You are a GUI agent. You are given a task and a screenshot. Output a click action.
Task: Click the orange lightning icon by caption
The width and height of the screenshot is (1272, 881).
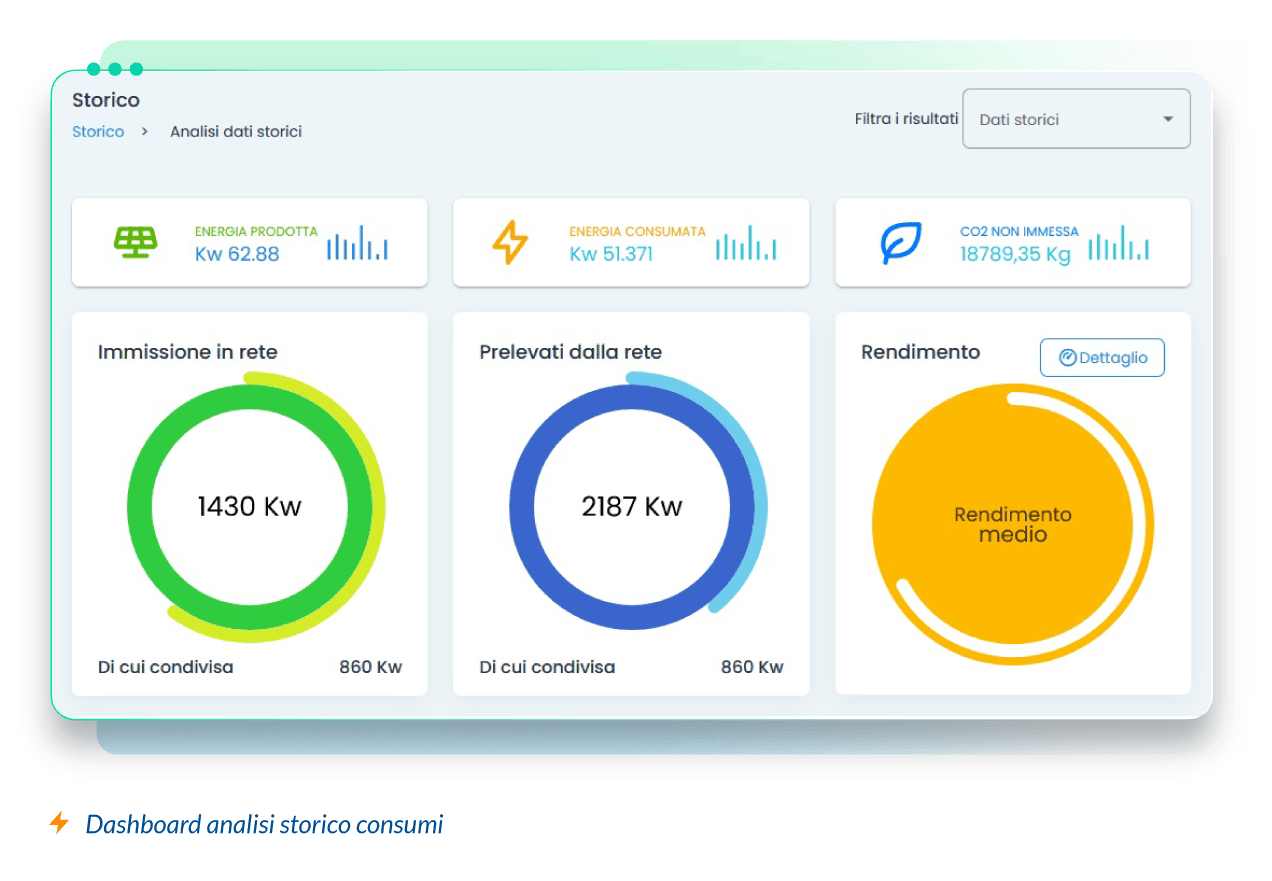pyautogui.click(x=60, y=823)
